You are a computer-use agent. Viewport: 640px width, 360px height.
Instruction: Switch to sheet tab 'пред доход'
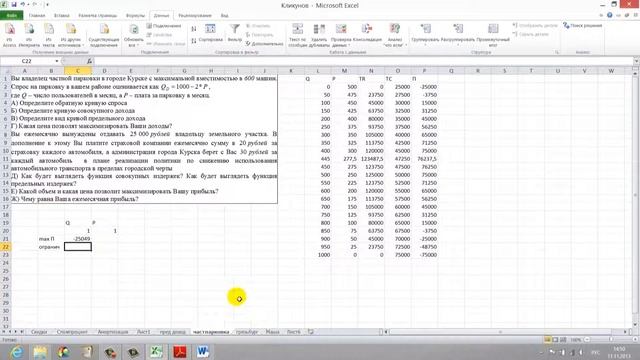point(172,332)
